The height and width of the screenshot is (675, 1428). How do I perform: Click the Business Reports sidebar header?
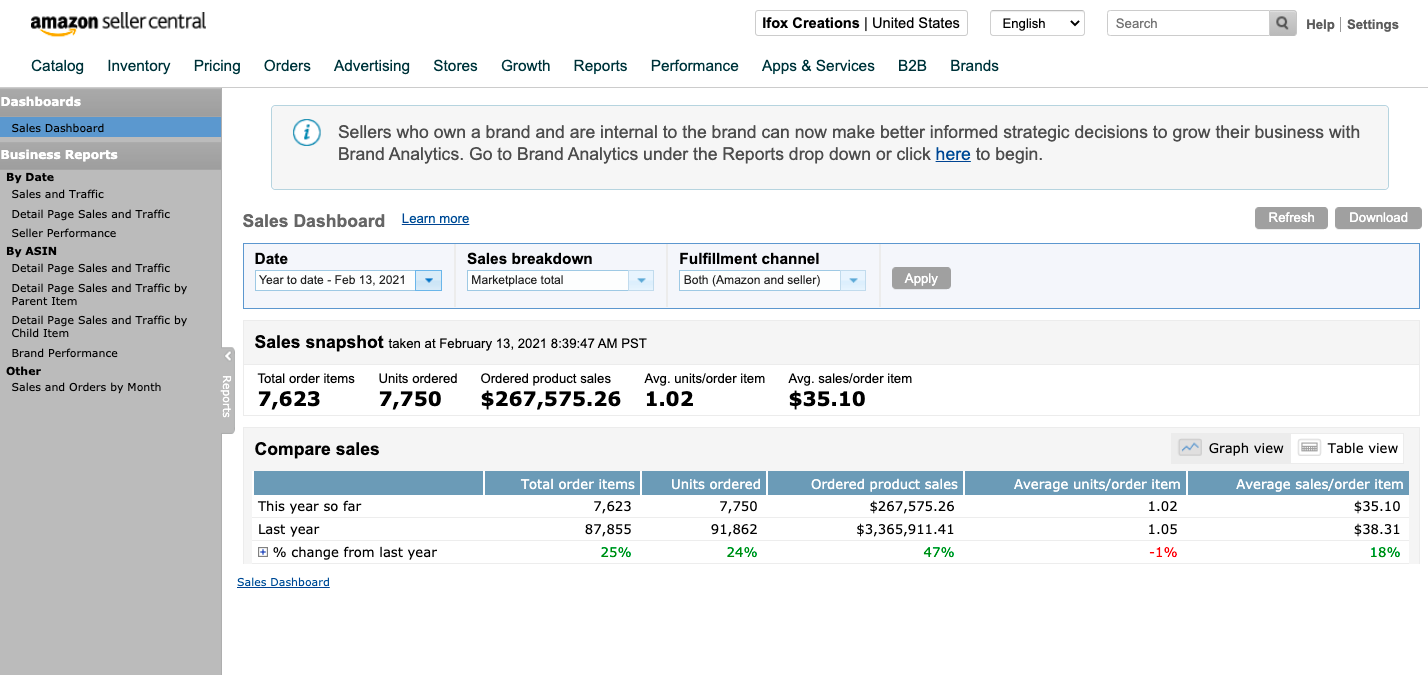point(110,155)
